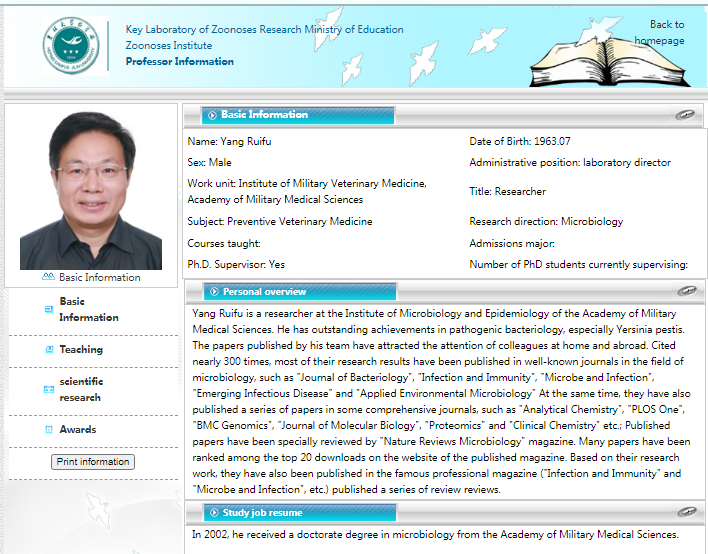Go to scientific research in sidebar

point(81,389)
